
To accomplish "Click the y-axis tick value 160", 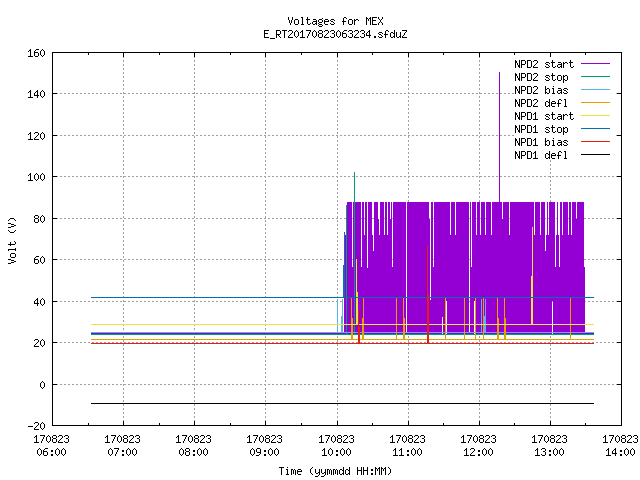I will 36,53.
